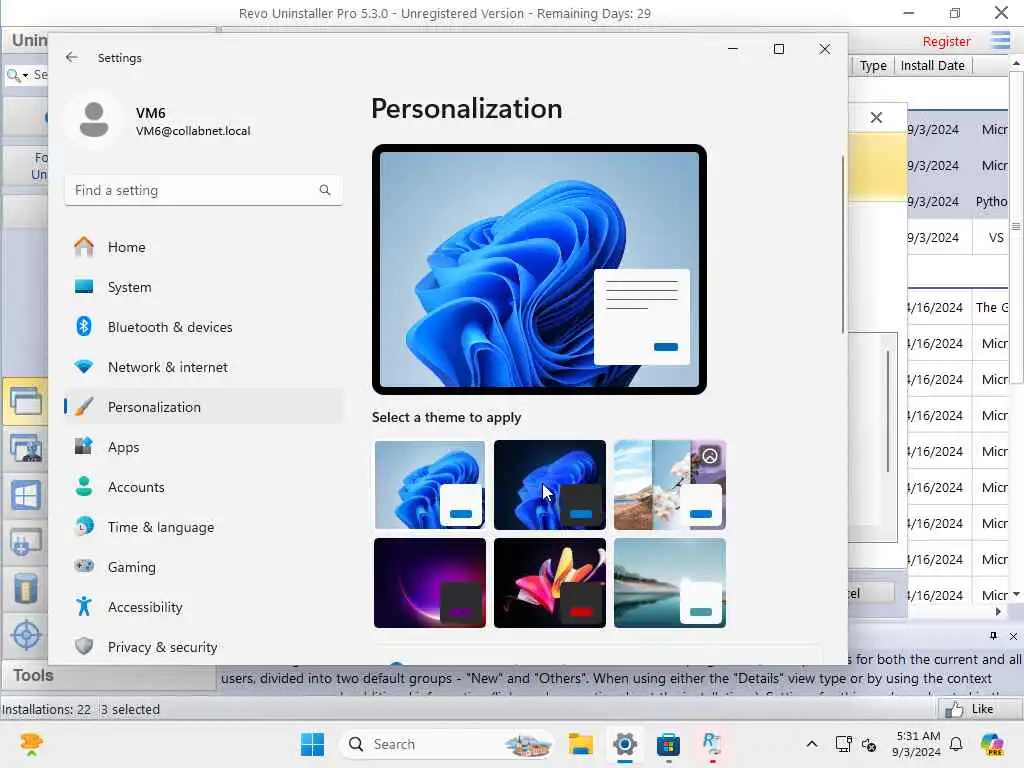This screenshot has height=768, width=1024.
Task: Select Personalization in the sidebar
Action: (x=203, y=407)
